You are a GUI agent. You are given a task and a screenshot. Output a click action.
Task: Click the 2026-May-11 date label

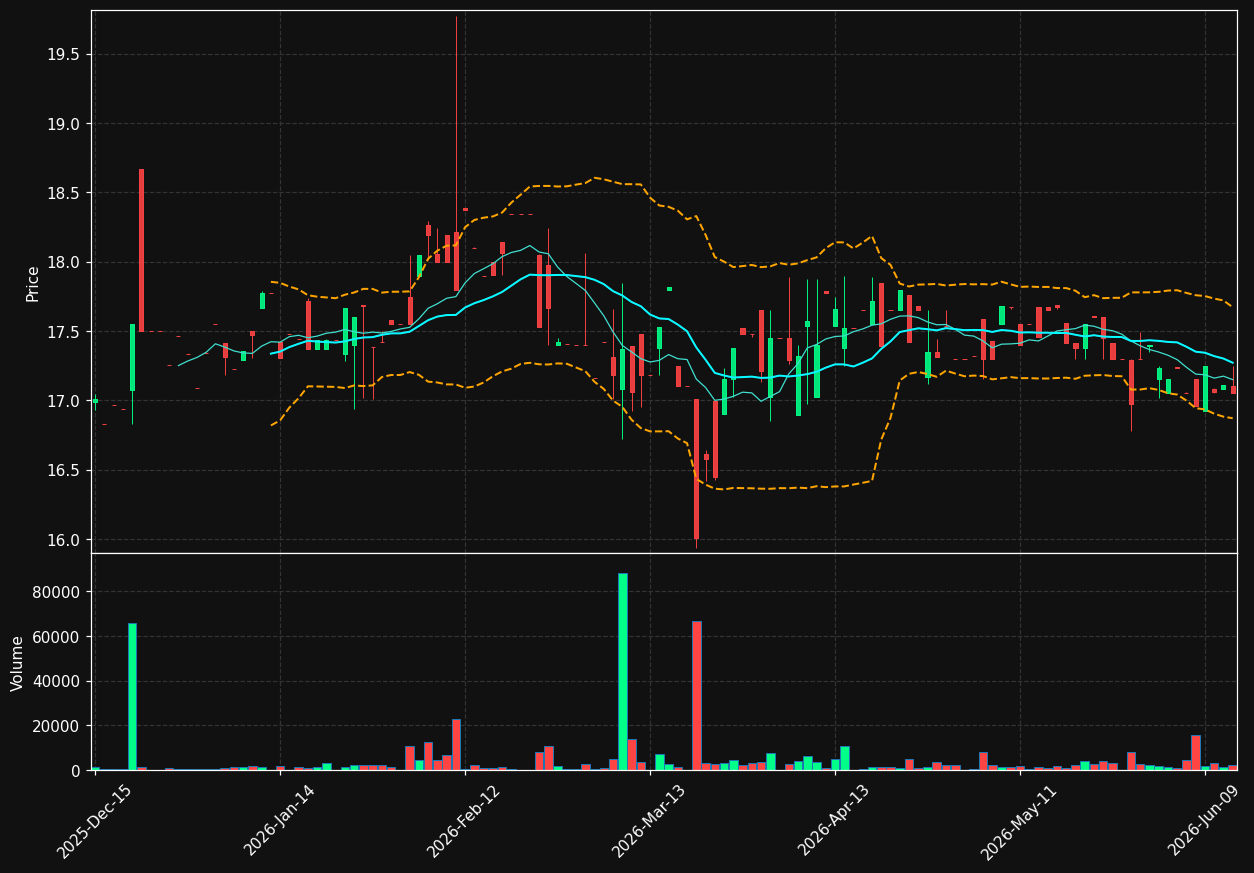tap(1018, 821)
